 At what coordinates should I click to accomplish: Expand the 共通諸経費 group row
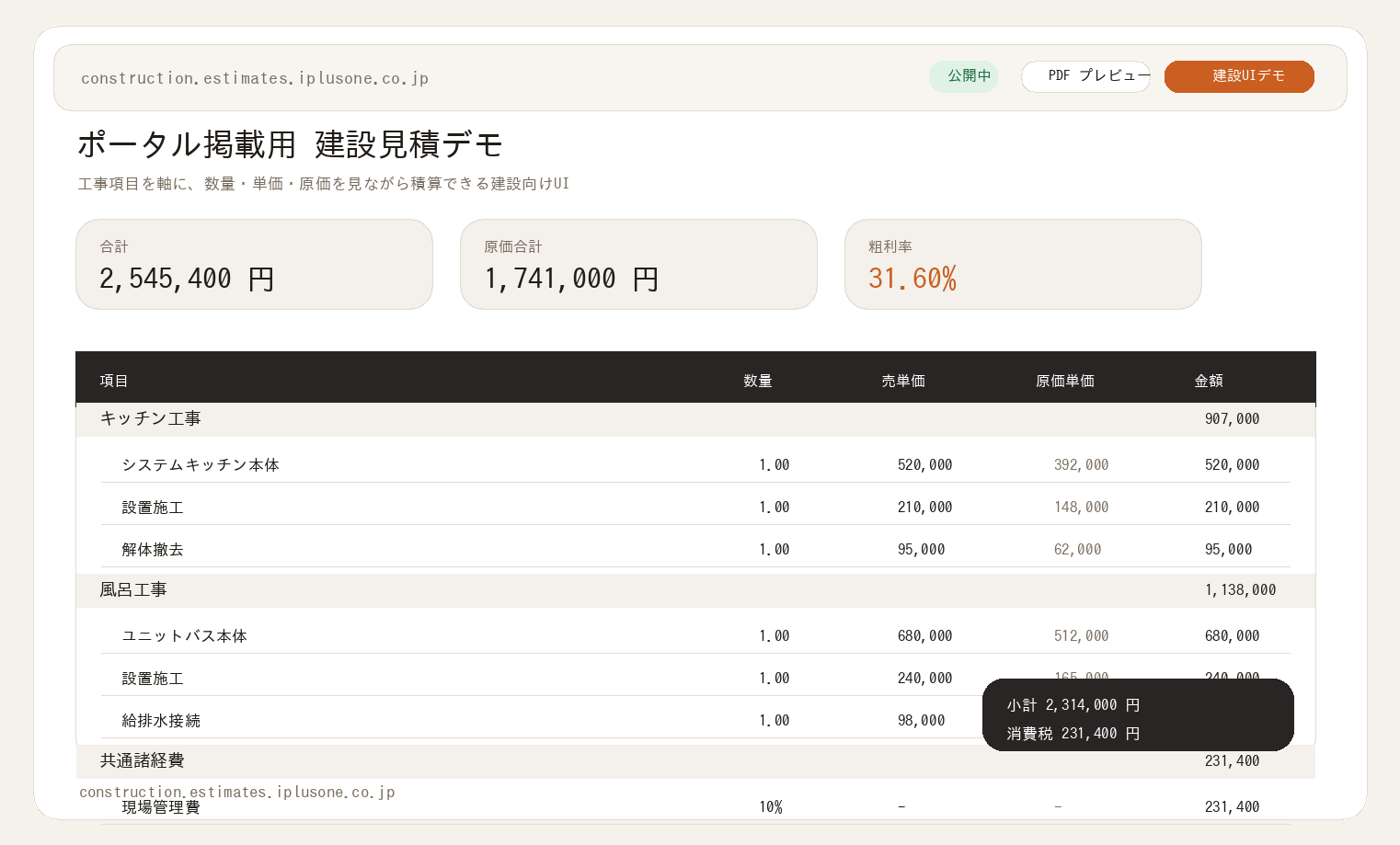(142, 761)
